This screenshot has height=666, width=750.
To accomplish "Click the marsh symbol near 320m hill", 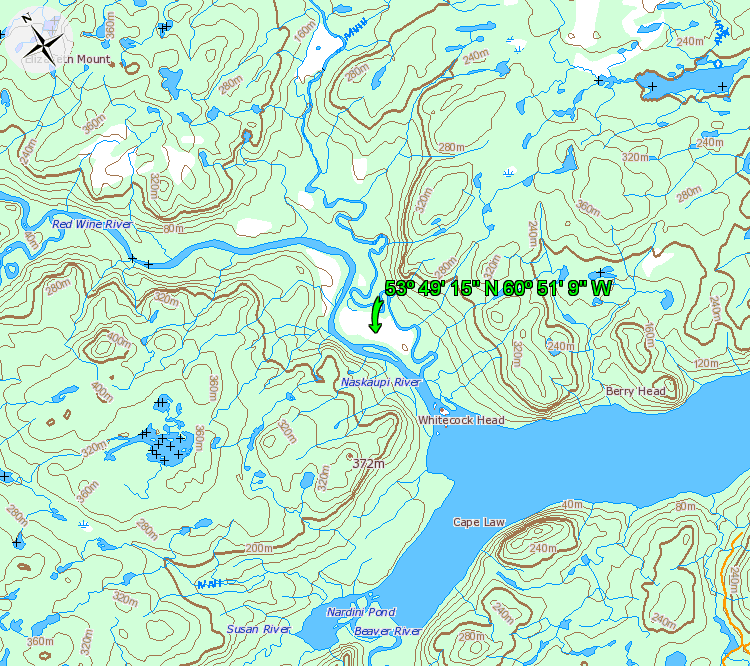I will pos(508,172).
